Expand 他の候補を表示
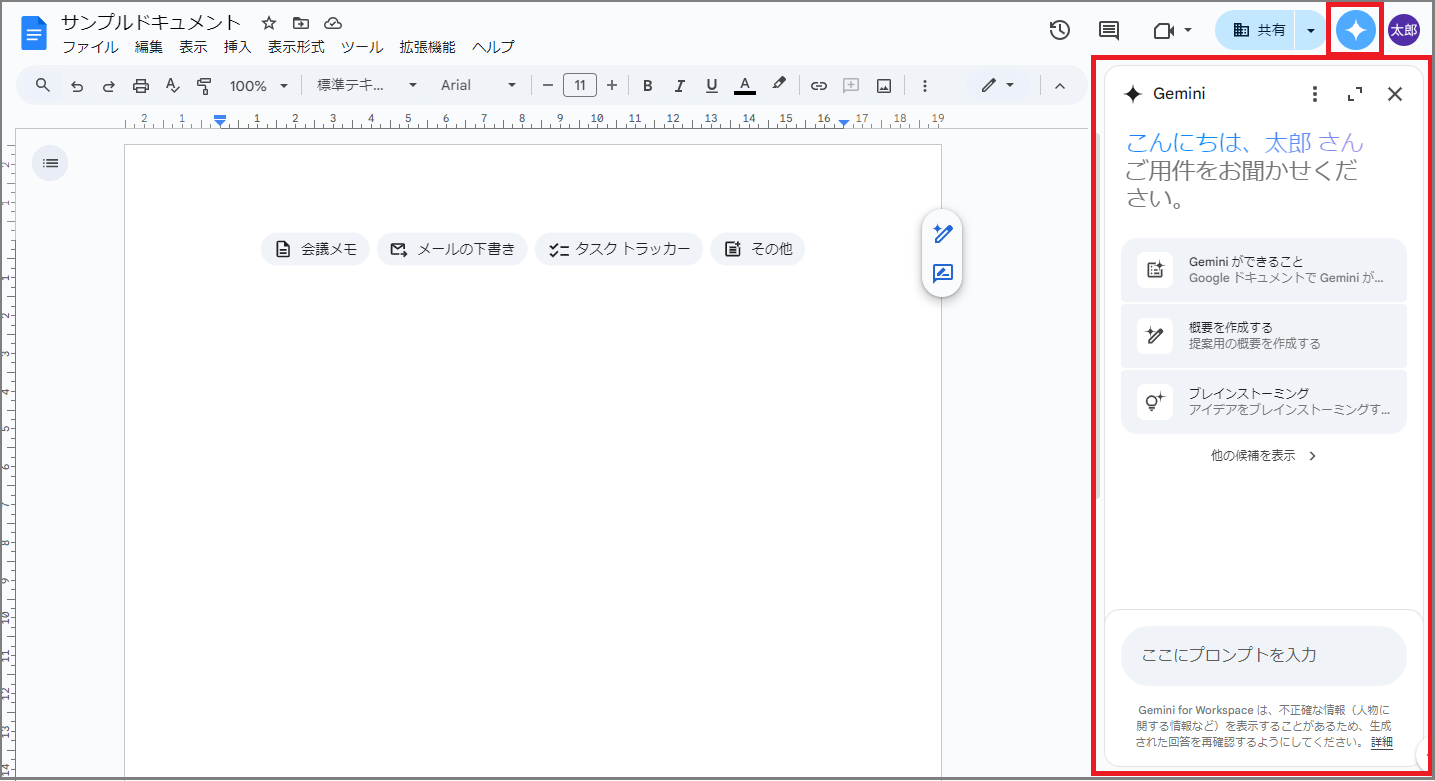The image size is (1435, 781). 1264,455
